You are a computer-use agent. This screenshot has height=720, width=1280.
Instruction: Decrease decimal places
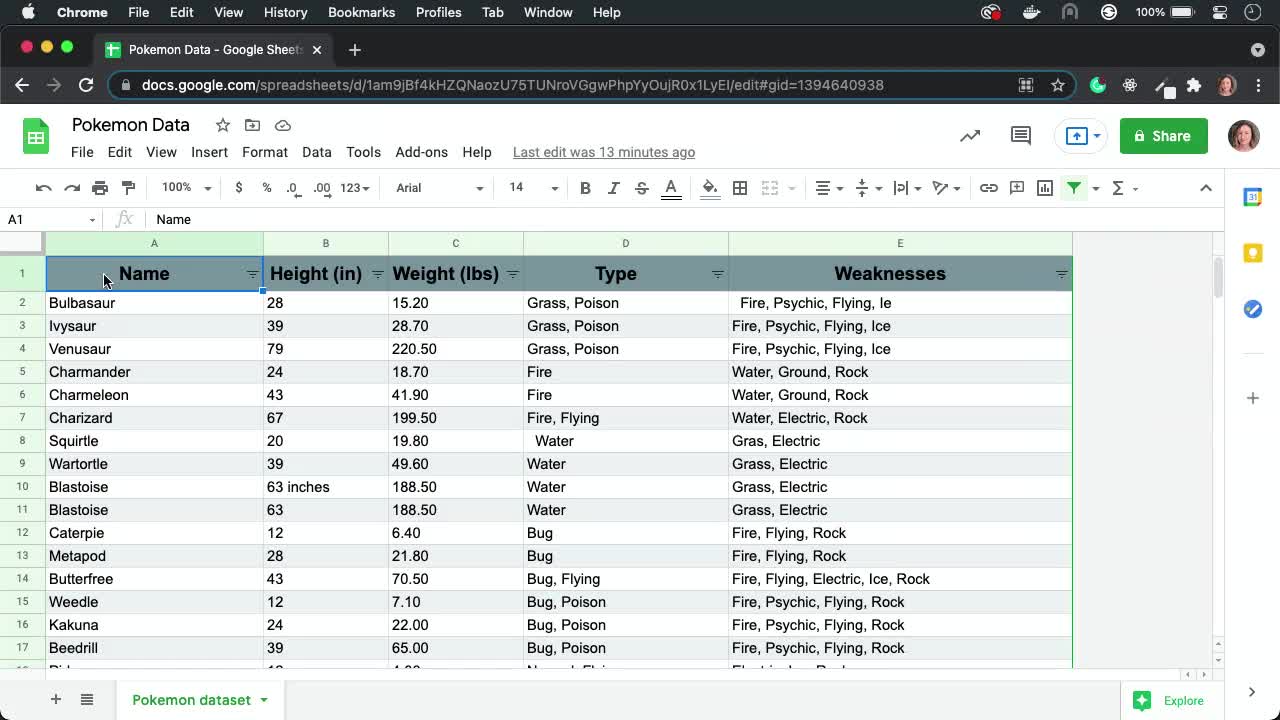pos(292,188)
